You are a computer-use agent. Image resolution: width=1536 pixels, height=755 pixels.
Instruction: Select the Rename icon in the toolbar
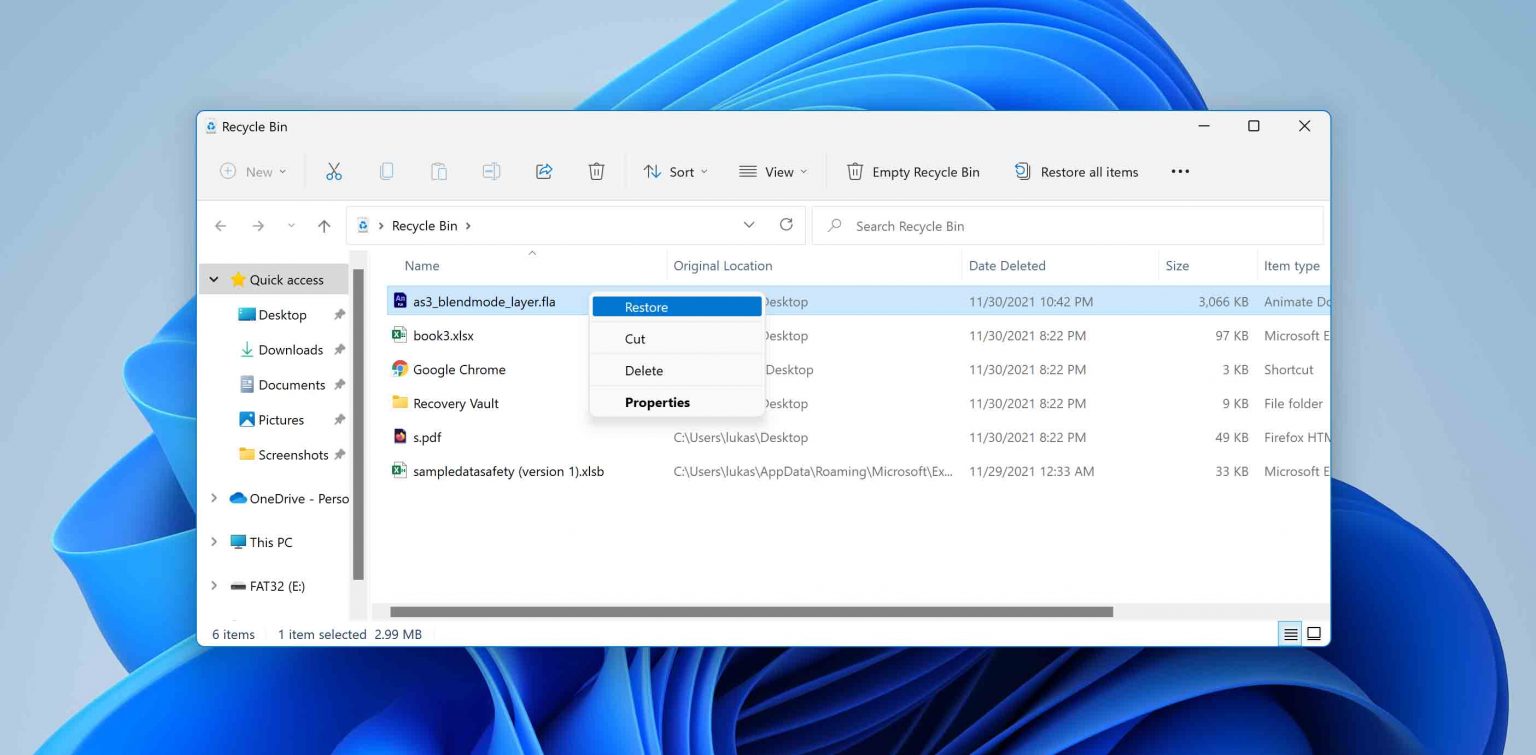[x=491, y=171]
